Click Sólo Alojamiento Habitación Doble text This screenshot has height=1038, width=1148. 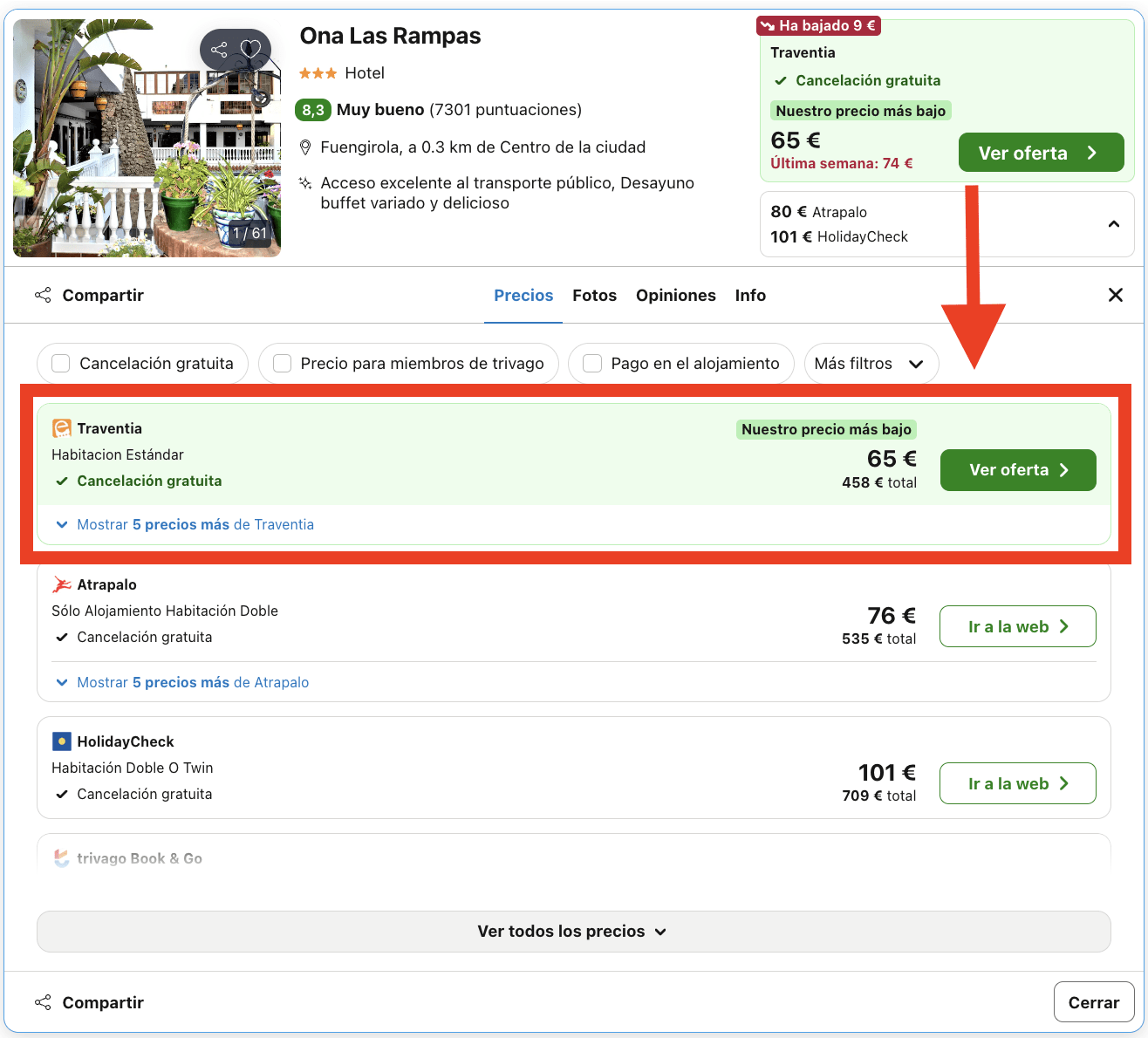pyautogui.click(x=165, y=611)
